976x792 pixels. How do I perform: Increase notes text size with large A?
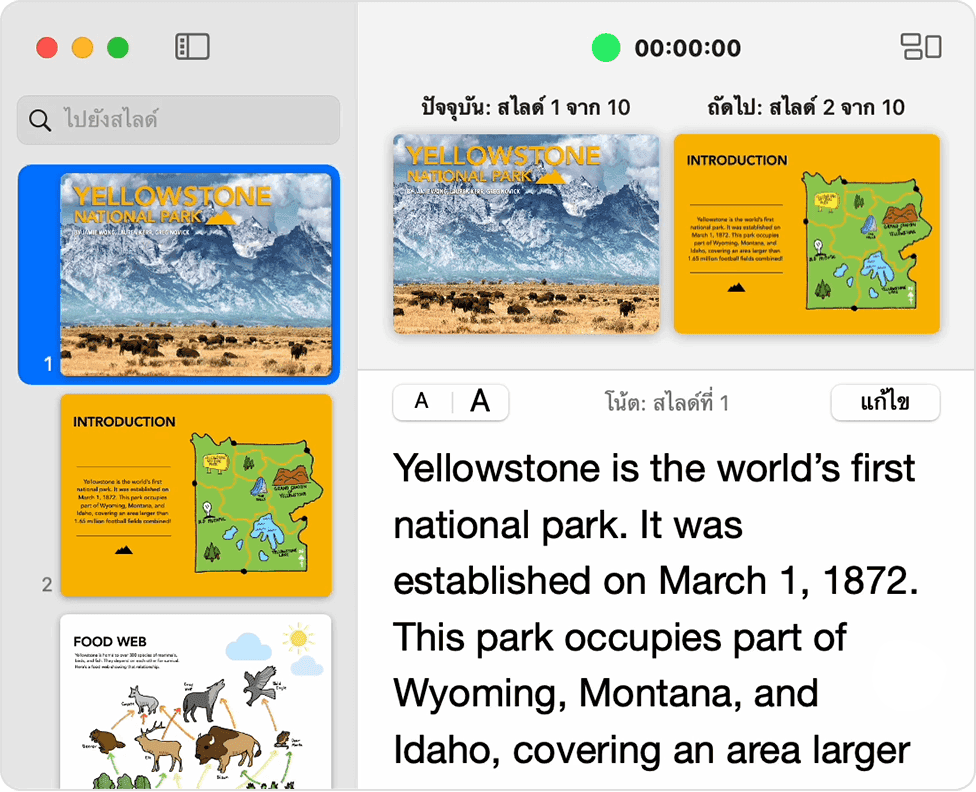[x=480, y=402]
